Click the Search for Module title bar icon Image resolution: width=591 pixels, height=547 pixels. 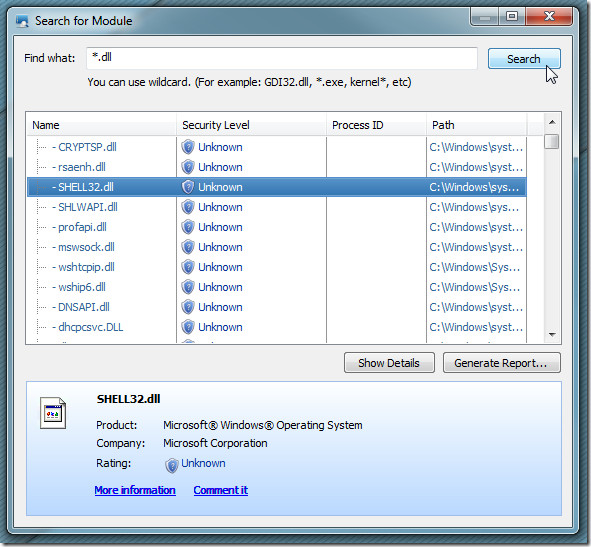click(22, 21)
